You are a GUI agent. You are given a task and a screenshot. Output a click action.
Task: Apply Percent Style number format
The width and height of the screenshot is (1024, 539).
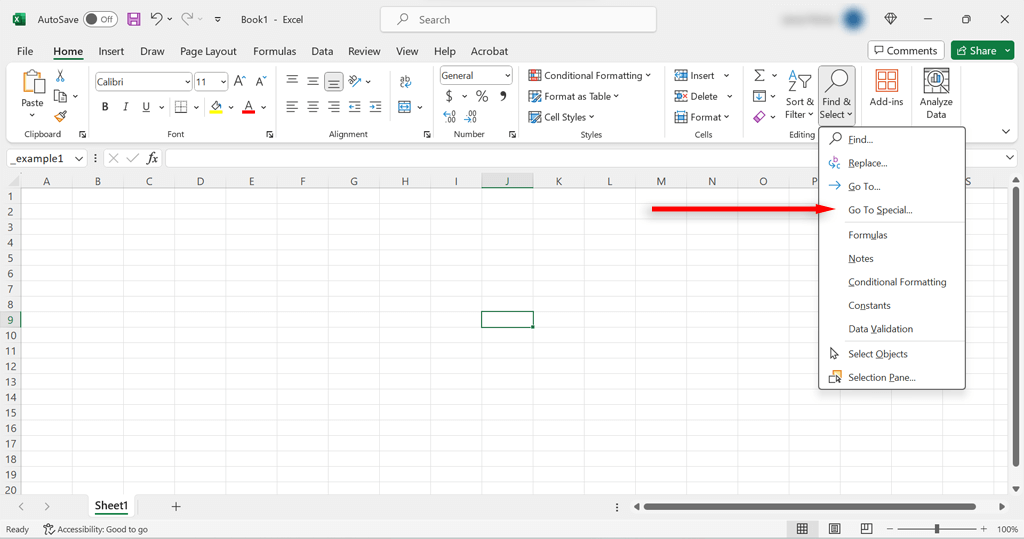coord(482,96)
